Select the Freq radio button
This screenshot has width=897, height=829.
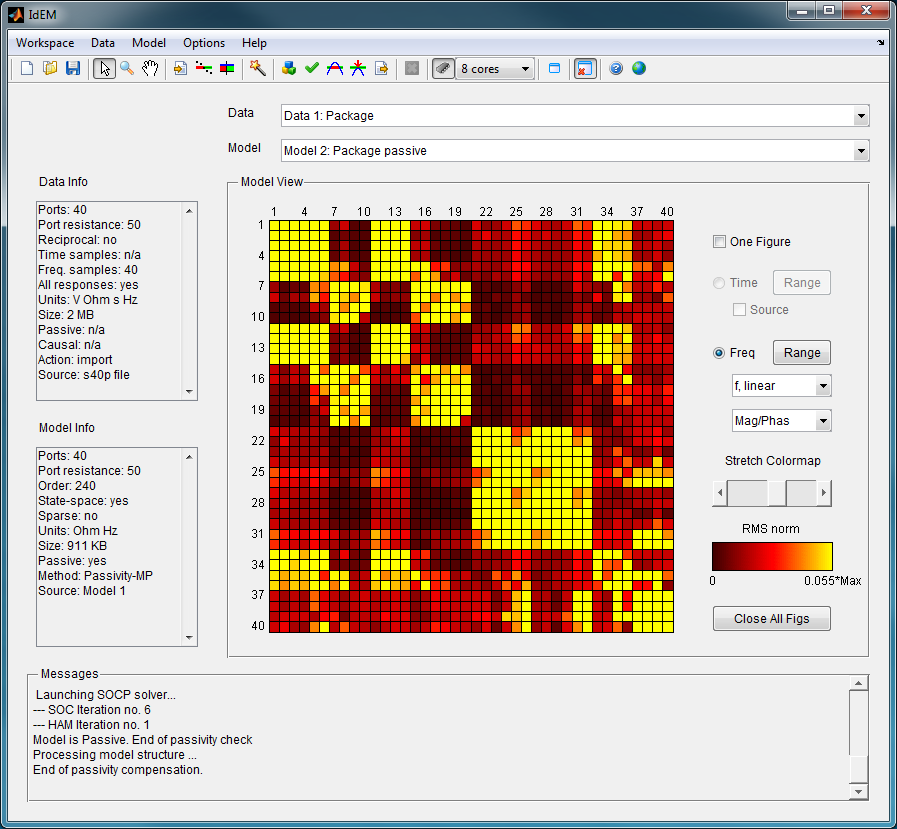point(719,353)
